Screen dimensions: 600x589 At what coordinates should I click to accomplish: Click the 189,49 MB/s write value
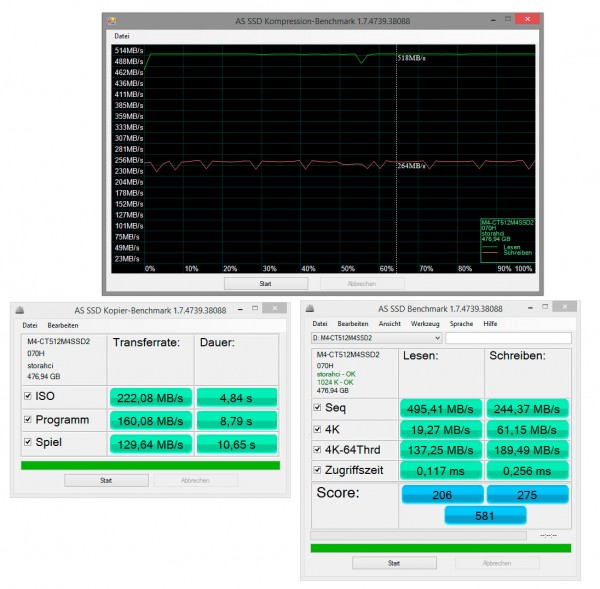click(x=527, y=450)
